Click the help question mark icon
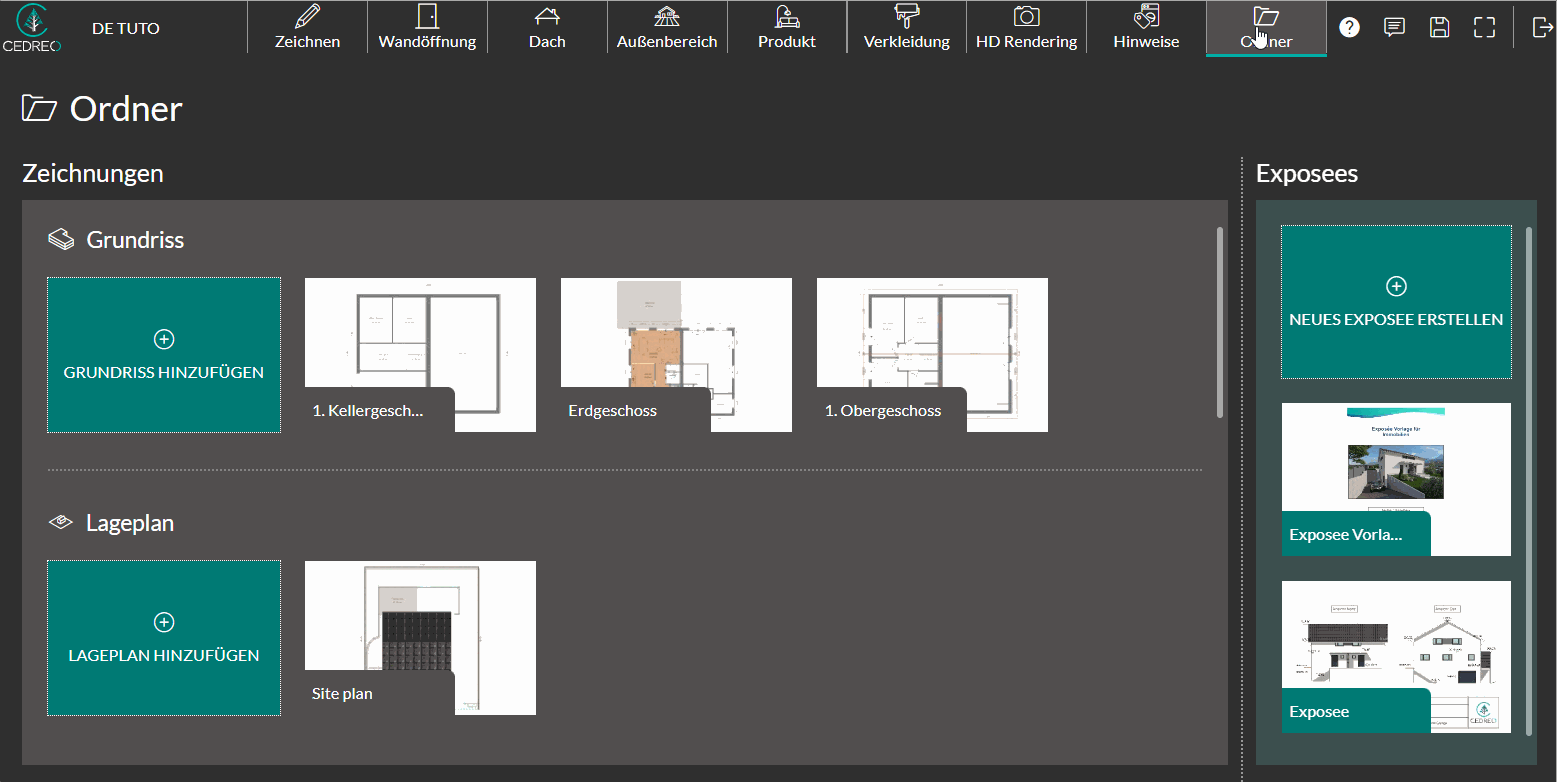Screen dimensions: 1557x782 click(x=1349, y=28)
